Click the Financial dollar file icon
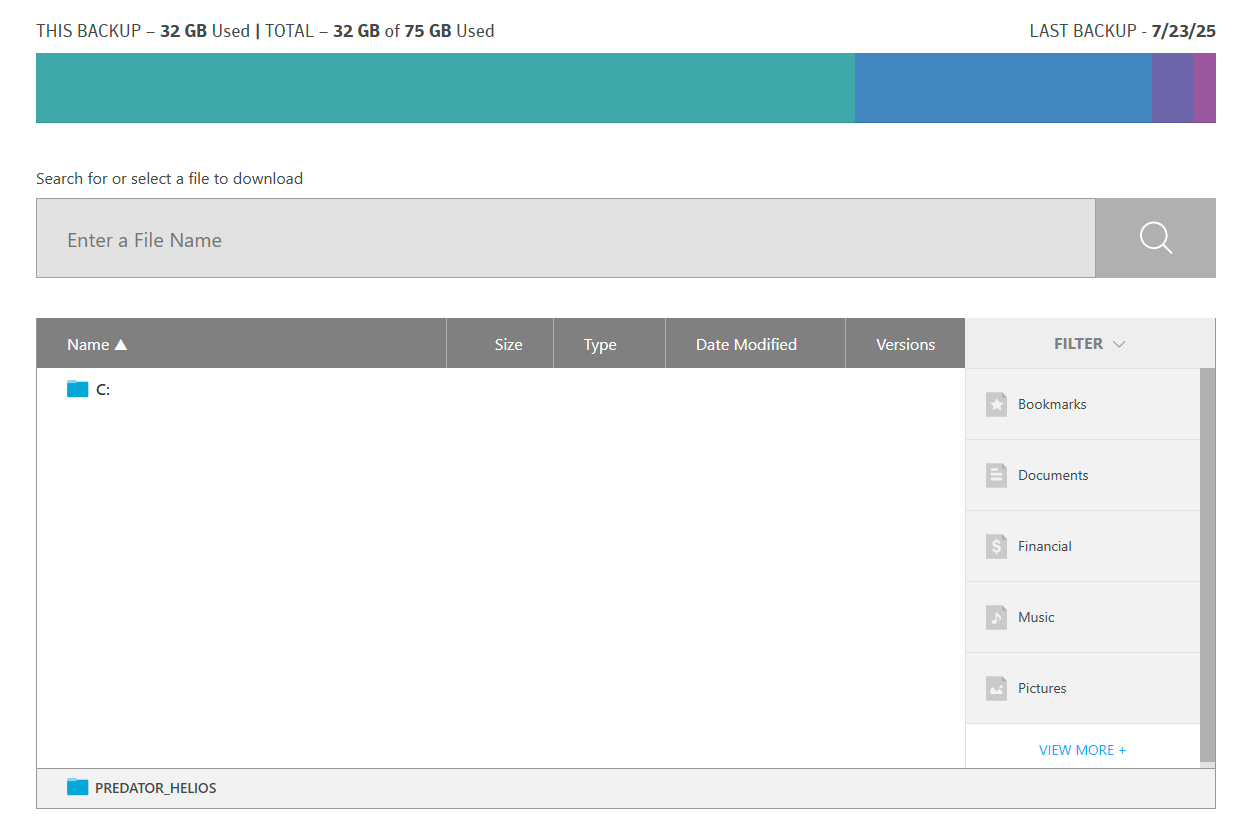This screenshot has width=1239, height=835. pyautogui.click(x=996, y=546)
